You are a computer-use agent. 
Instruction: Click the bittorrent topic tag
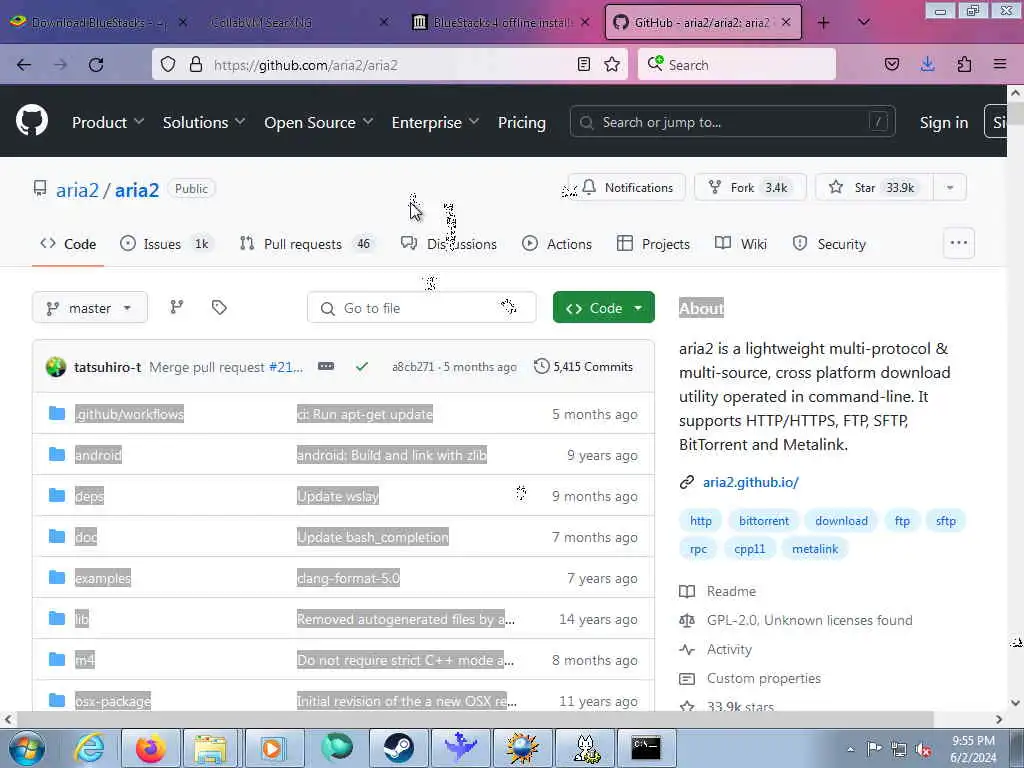pyautogui.click(x=763, y=520)
